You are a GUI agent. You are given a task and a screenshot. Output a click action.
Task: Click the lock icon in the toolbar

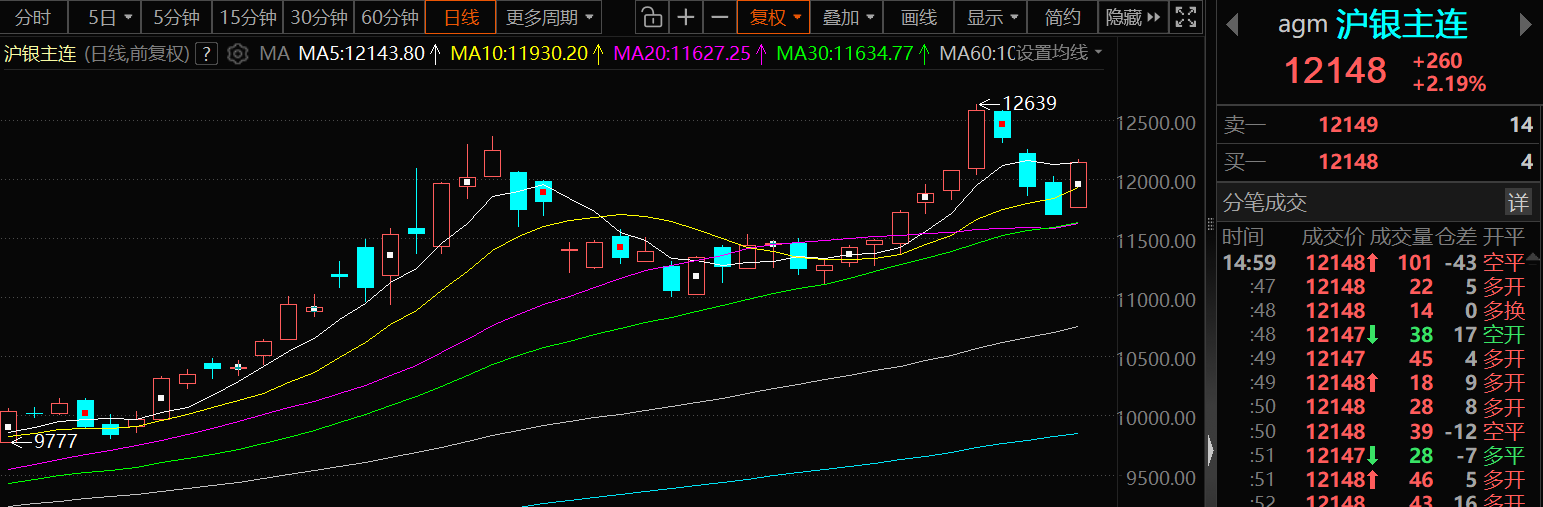[651, 17]
